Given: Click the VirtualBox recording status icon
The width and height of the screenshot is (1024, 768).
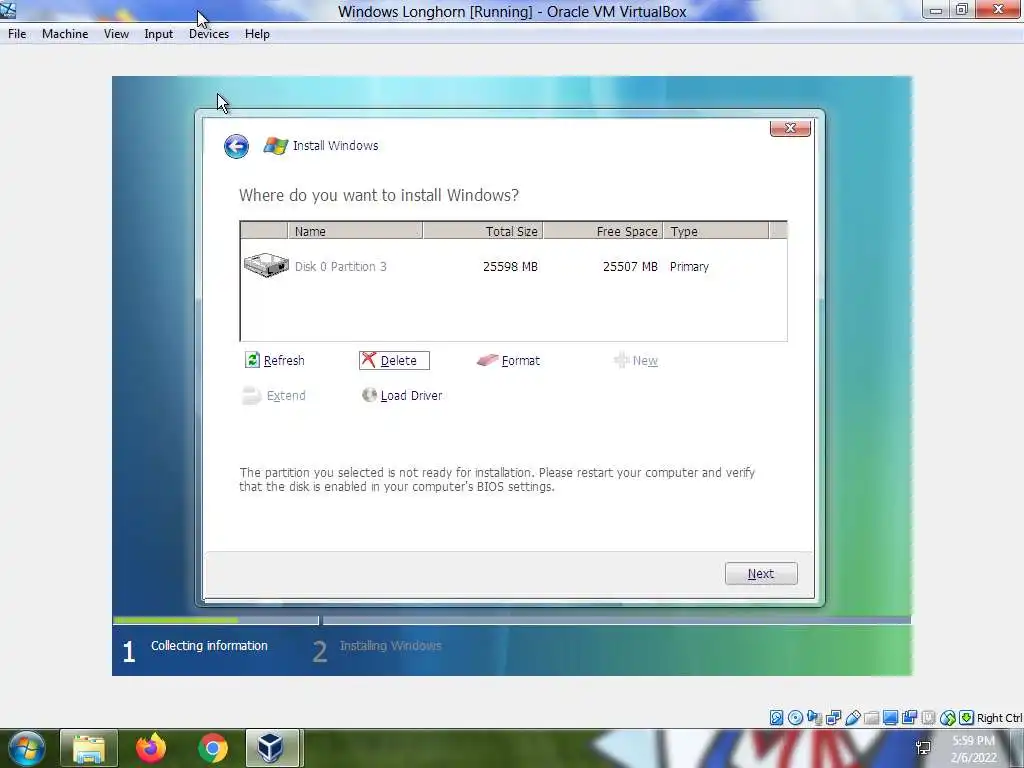Looking at the screenshot, I should pos(909,718).
